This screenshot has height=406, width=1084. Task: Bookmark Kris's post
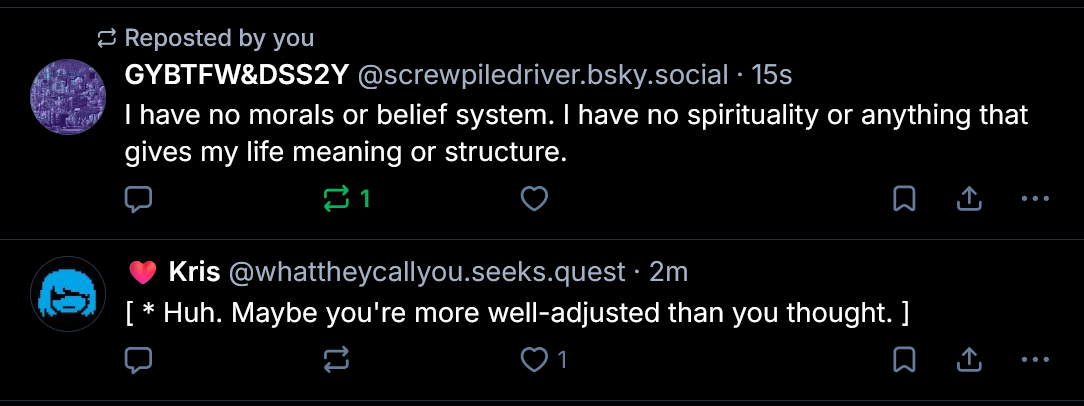click(904, 358)
